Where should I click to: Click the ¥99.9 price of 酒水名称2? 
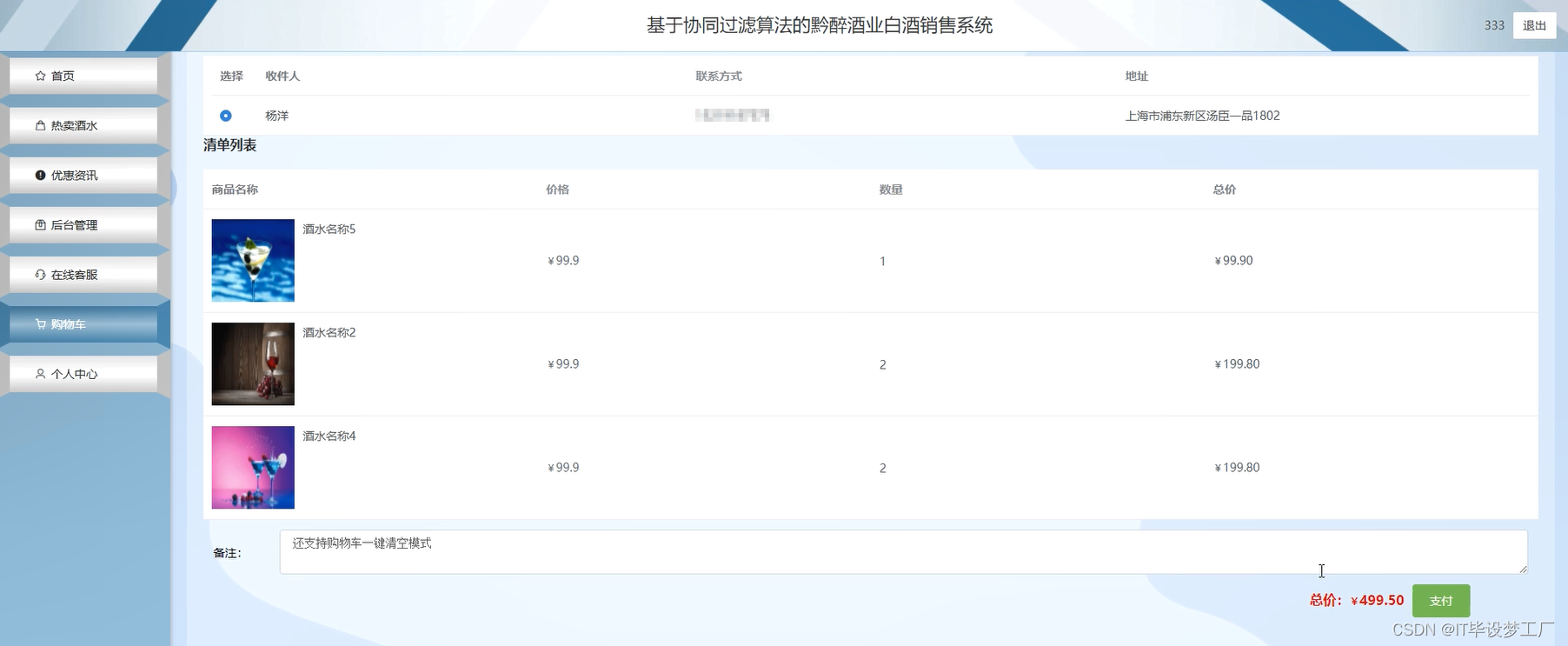[x=563, y=364]
